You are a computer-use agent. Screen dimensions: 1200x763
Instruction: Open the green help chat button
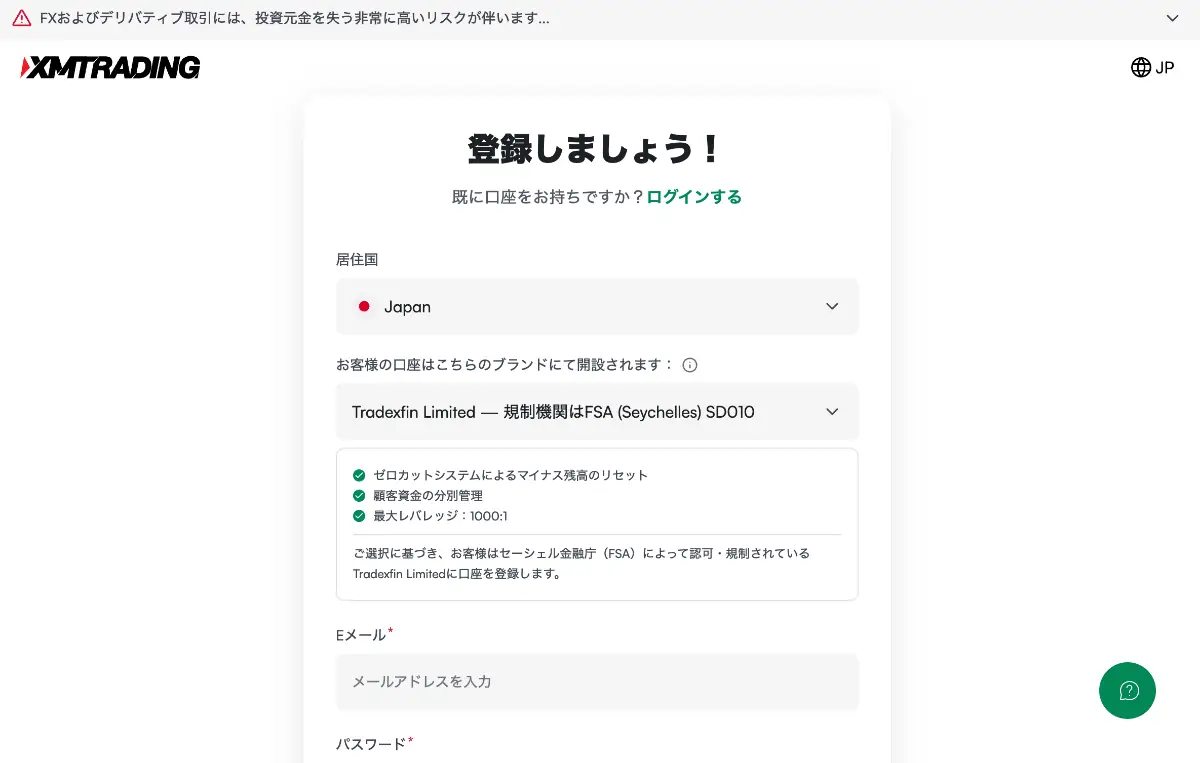tap(1127, 690)
